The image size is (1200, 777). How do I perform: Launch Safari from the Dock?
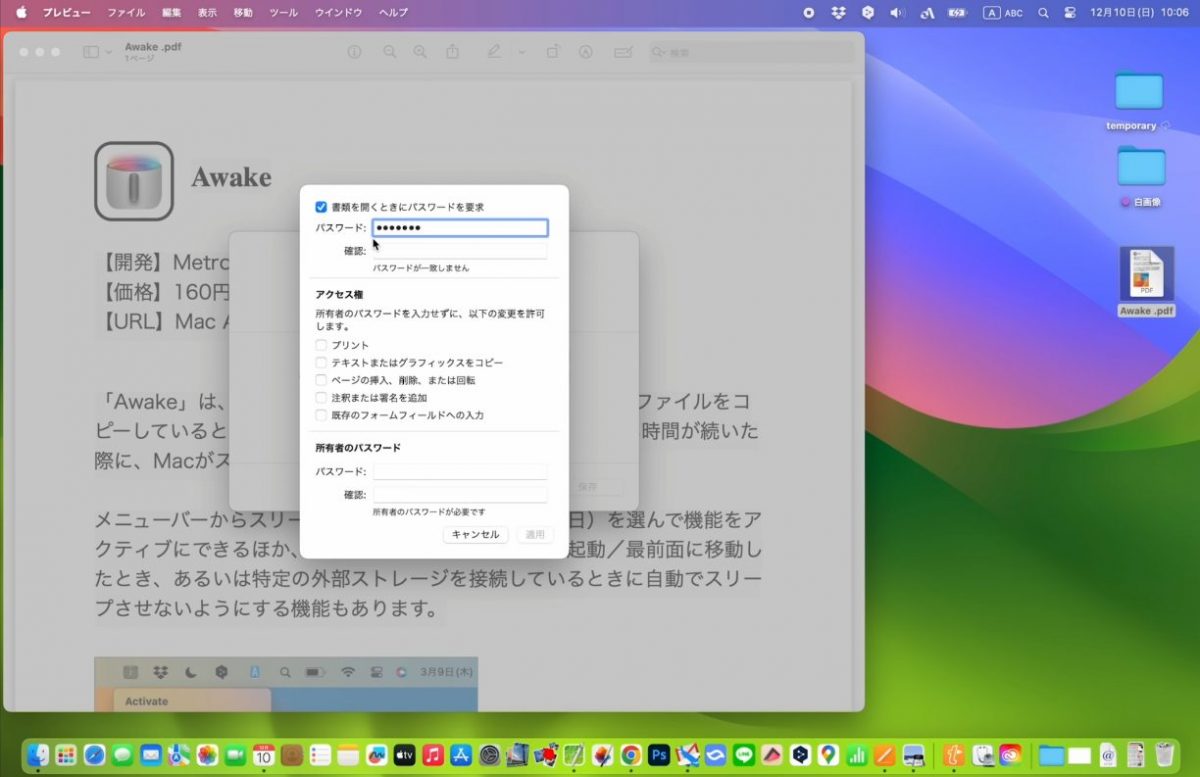[95, 754]
